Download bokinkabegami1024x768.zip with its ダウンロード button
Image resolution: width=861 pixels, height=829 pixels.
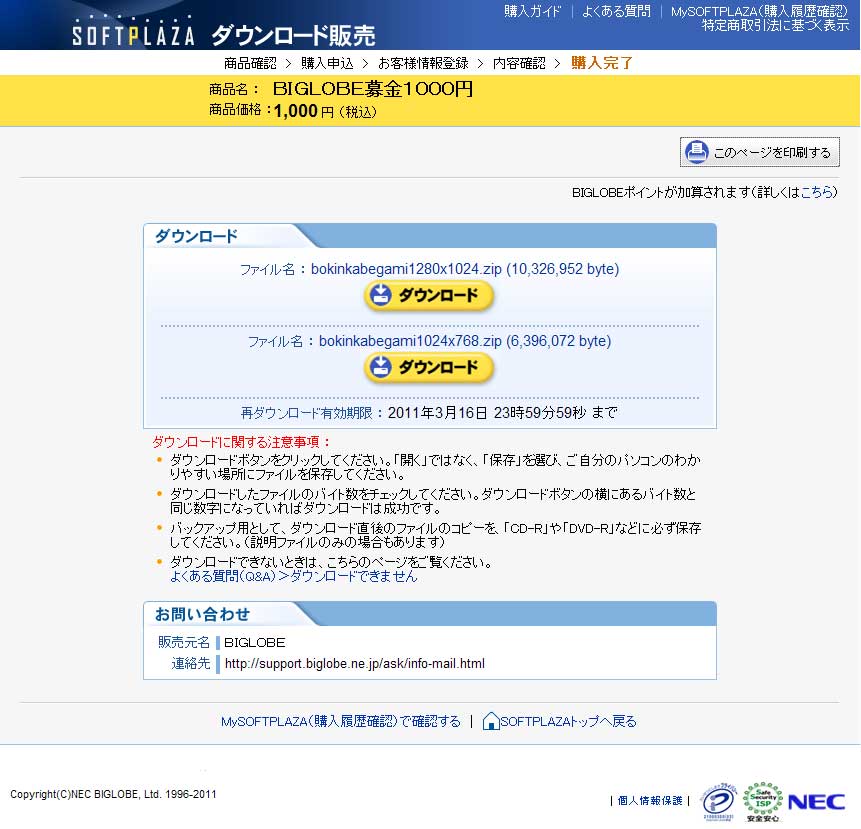click(x=429, y=367)
